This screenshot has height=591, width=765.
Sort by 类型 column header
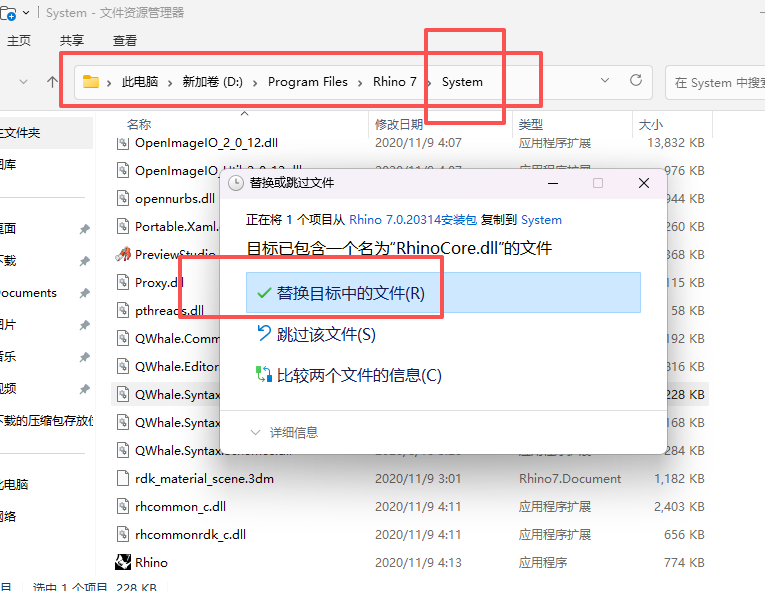pyautogui.click(x=531, y=124)
